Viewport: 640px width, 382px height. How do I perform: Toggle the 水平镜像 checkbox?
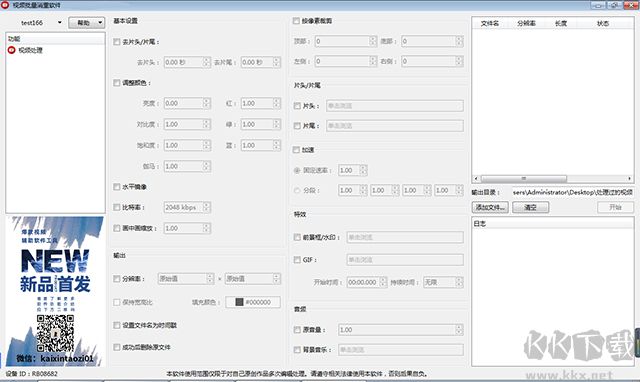[x=117, y=187]
